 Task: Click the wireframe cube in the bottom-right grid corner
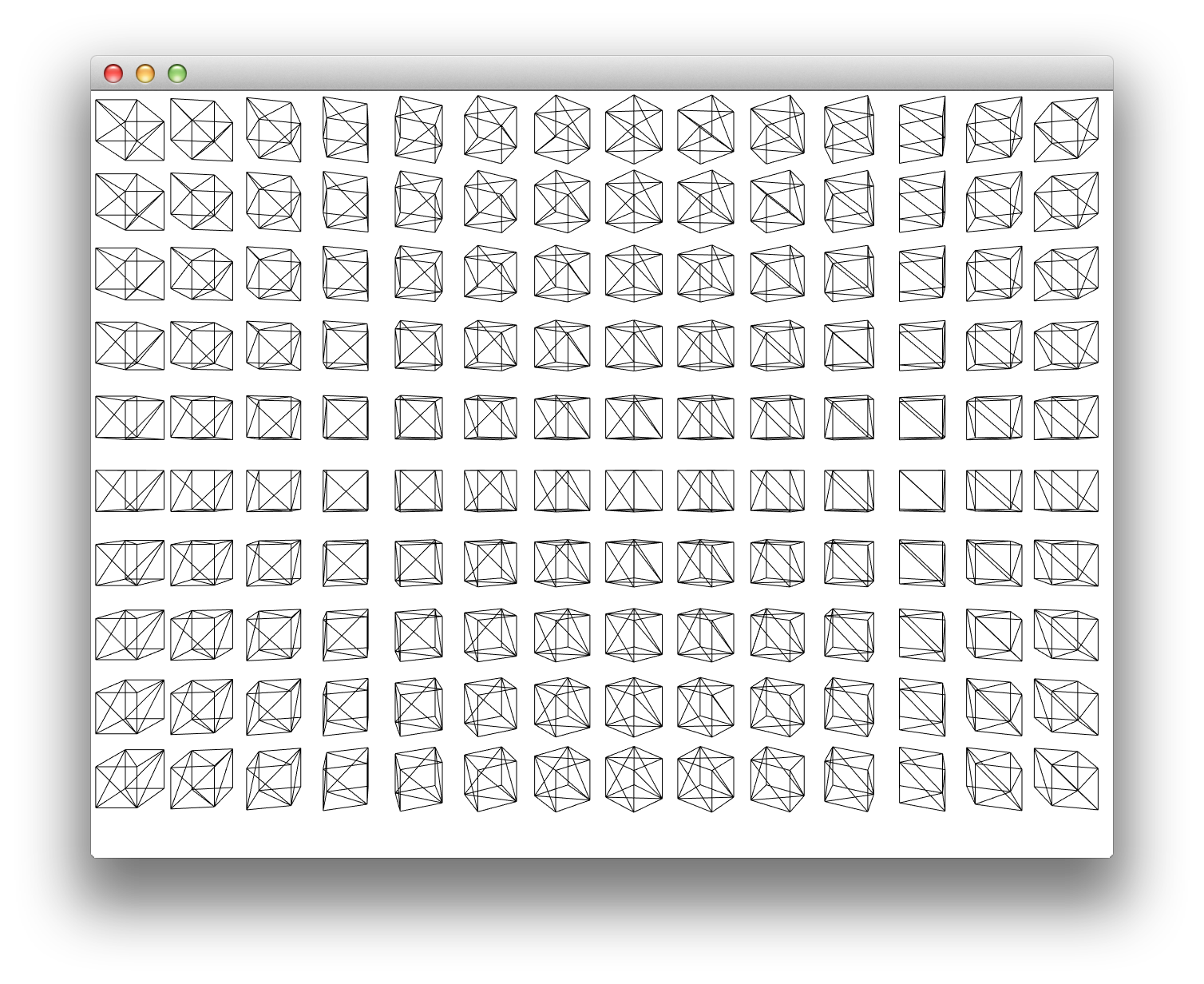pos(1066,779)
